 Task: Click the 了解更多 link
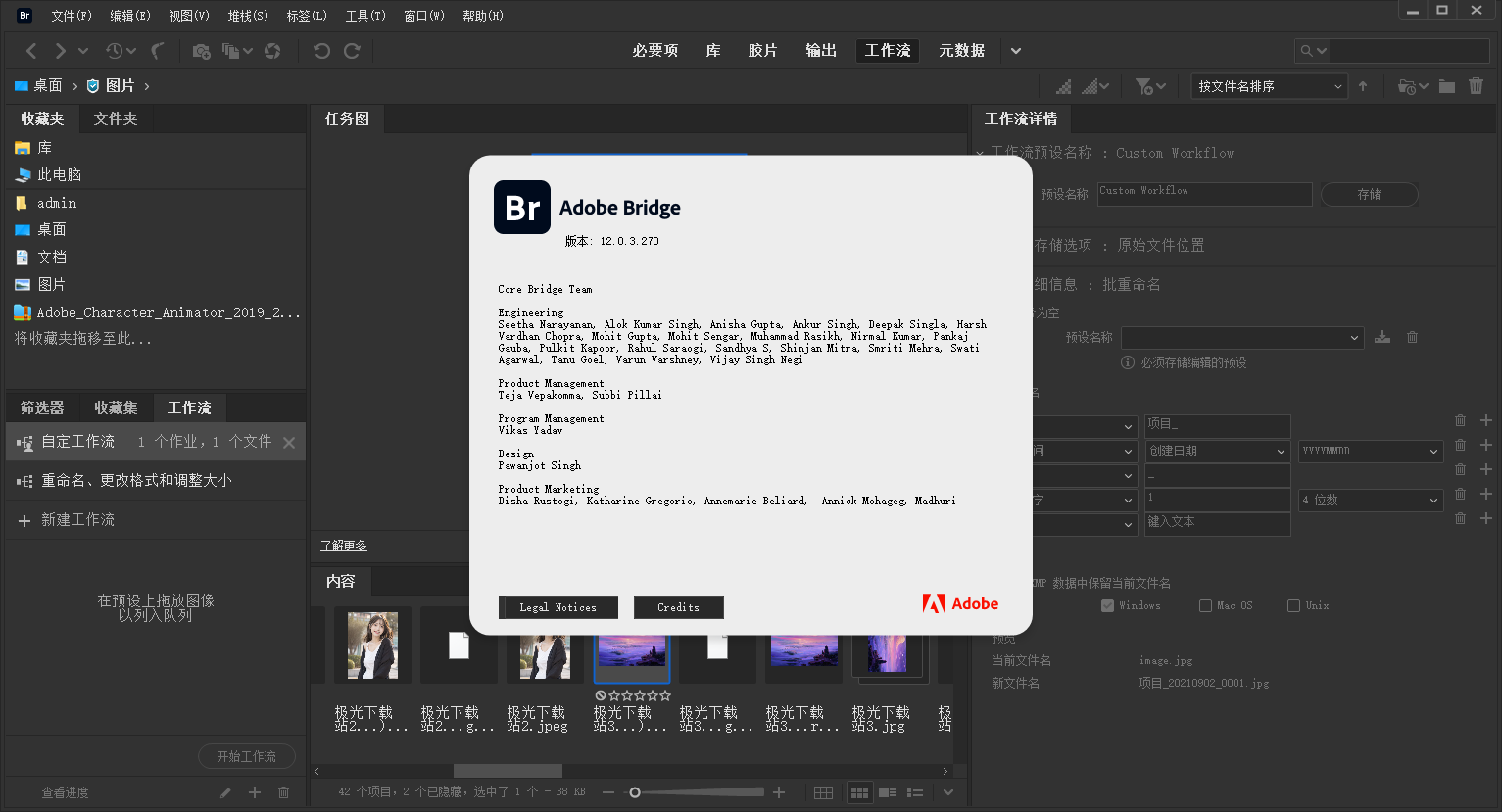click(344, 546)
